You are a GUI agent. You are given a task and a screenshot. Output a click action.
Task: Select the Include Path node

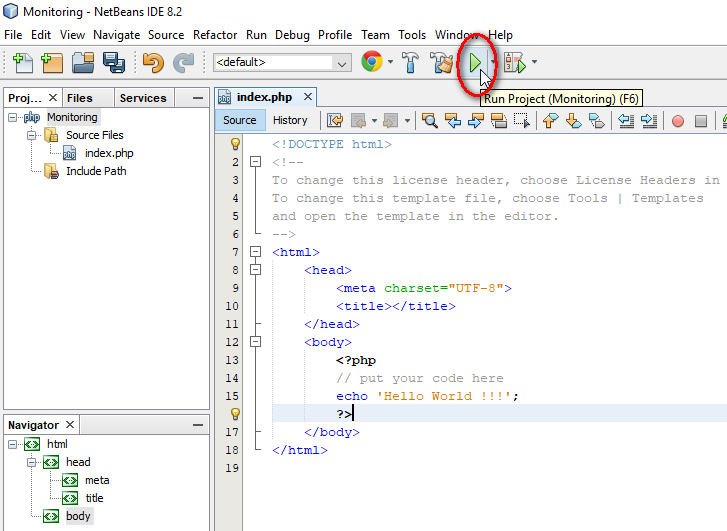pos(96,171)
